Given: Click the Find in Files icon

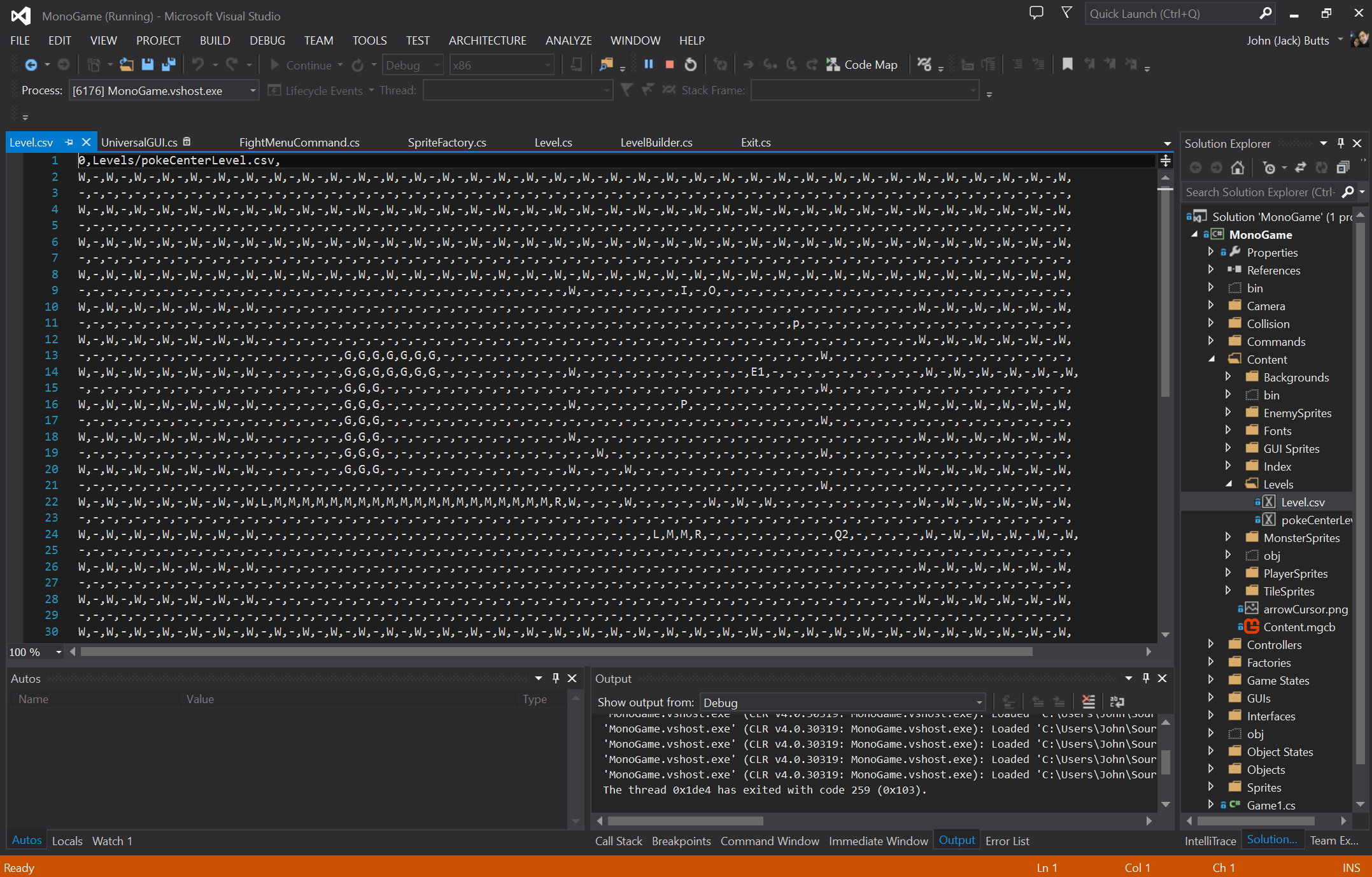Looking at the screenshot, I should point(606,64).
